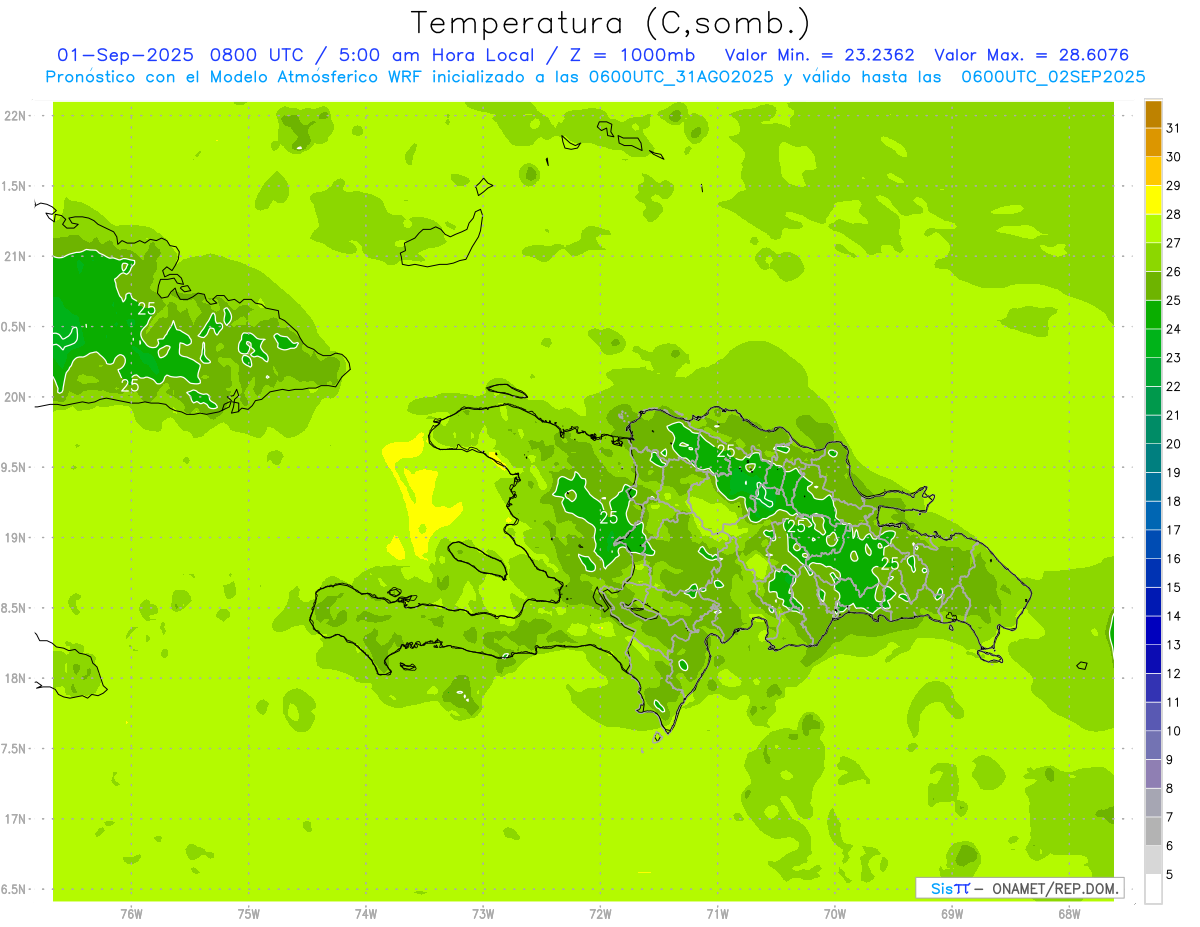
Task: Click "5:00 am Hora Local" text
Action: [x=437, y=55]
